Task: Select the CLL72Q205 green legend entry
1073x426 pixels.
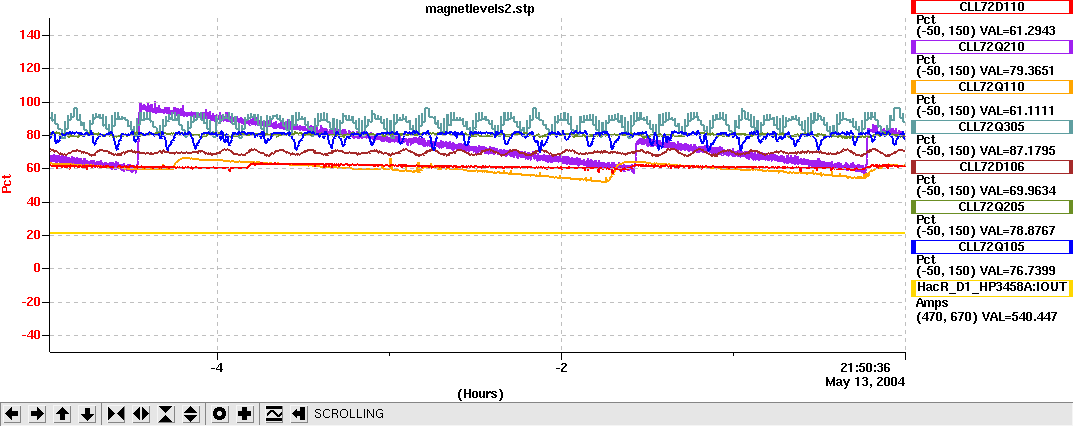Action: (x=991, y=207)
